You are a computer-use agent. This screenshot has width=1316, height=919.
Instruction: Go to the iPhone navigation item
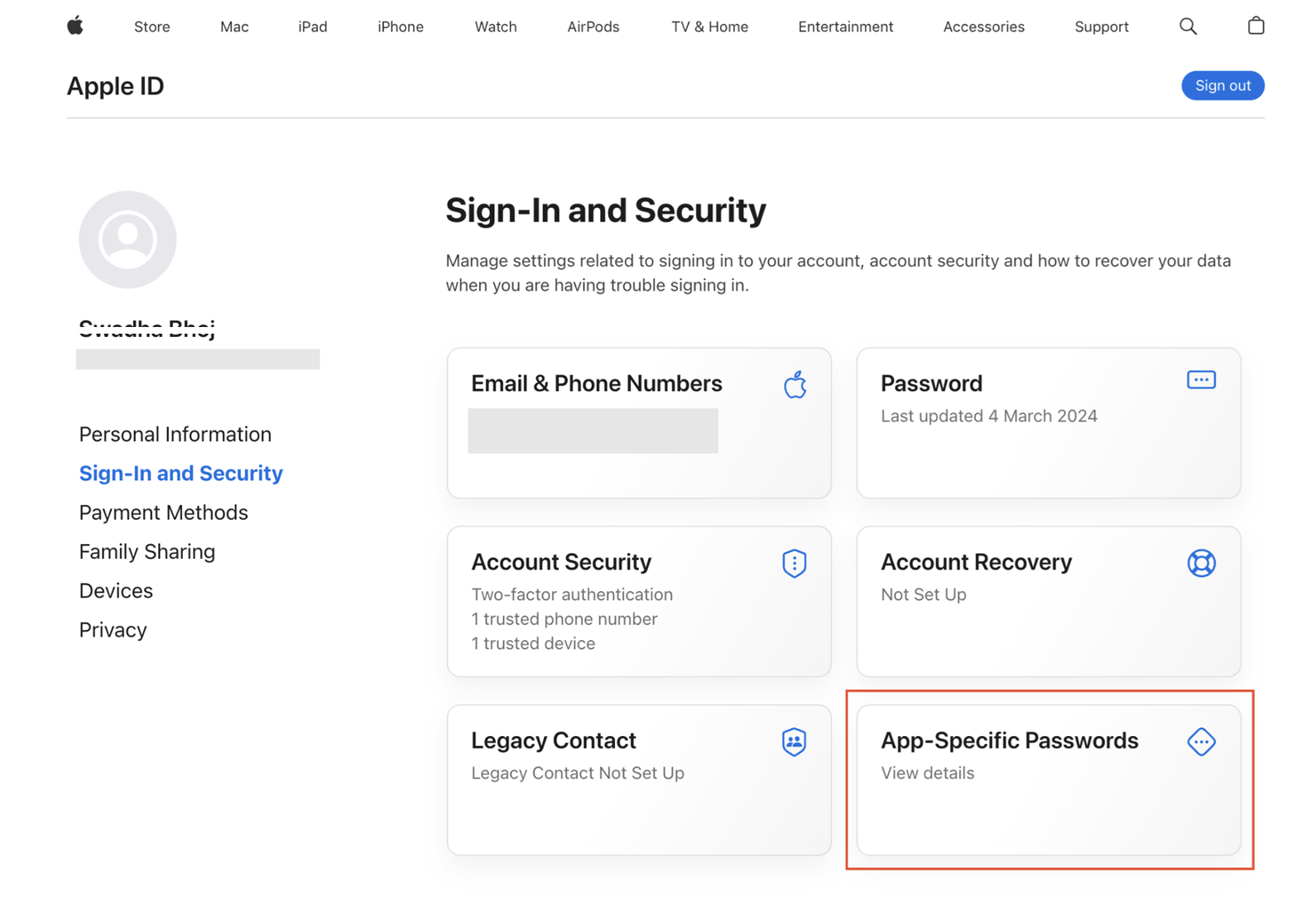pyautogui.click(x=401, y=26)
